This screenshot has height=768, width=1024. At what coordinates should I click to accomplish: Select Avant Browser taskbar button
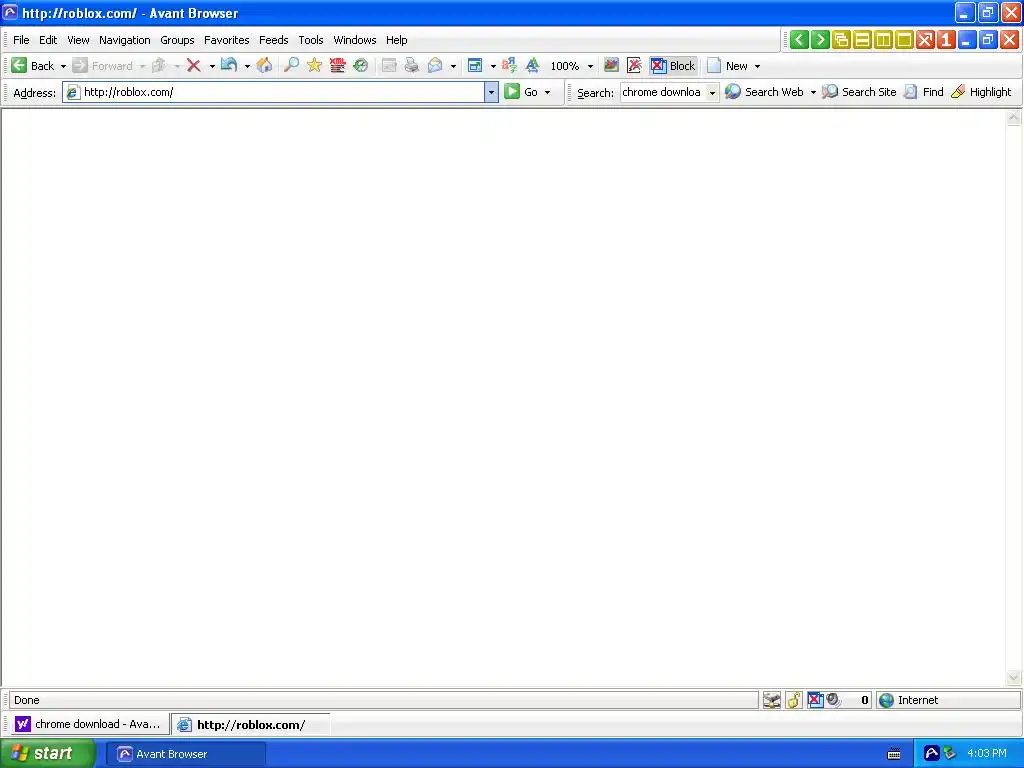coord(185,754)
